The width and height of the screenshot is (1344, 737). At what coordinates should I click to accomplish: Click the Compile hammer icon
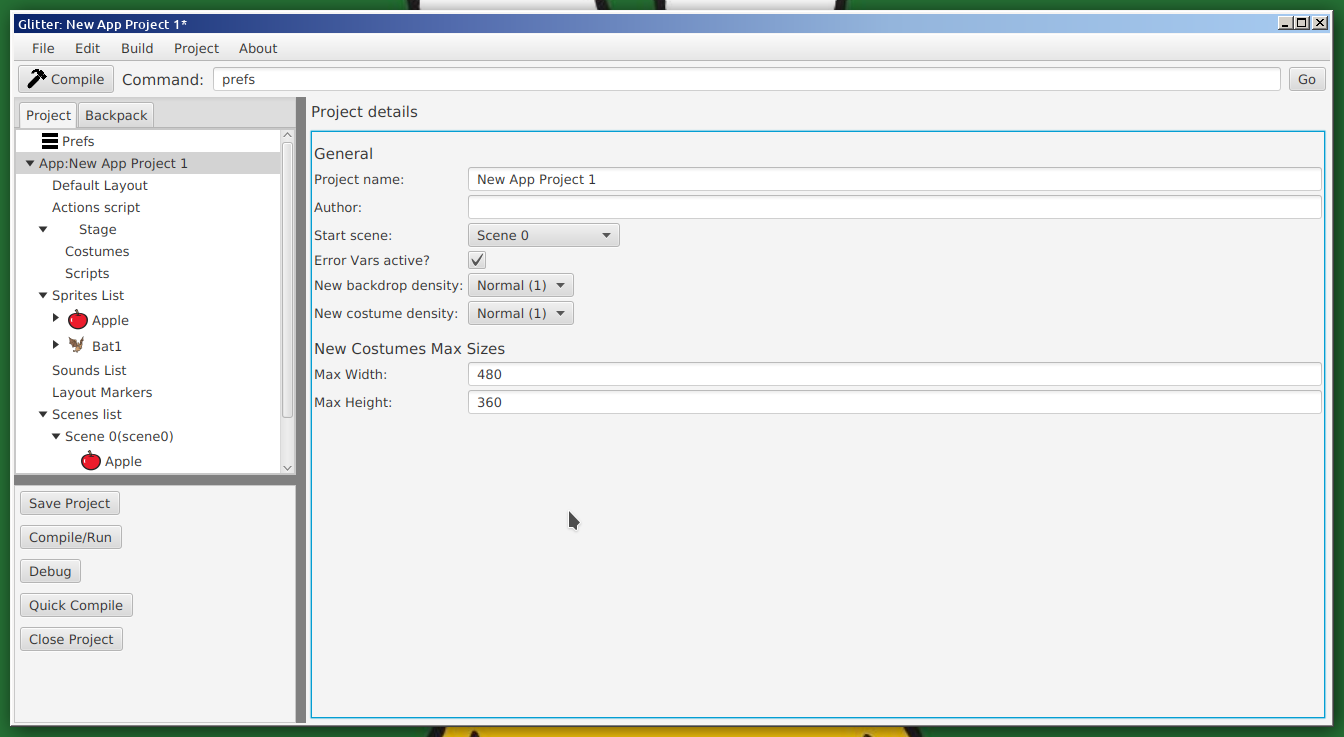coord(37,79)
